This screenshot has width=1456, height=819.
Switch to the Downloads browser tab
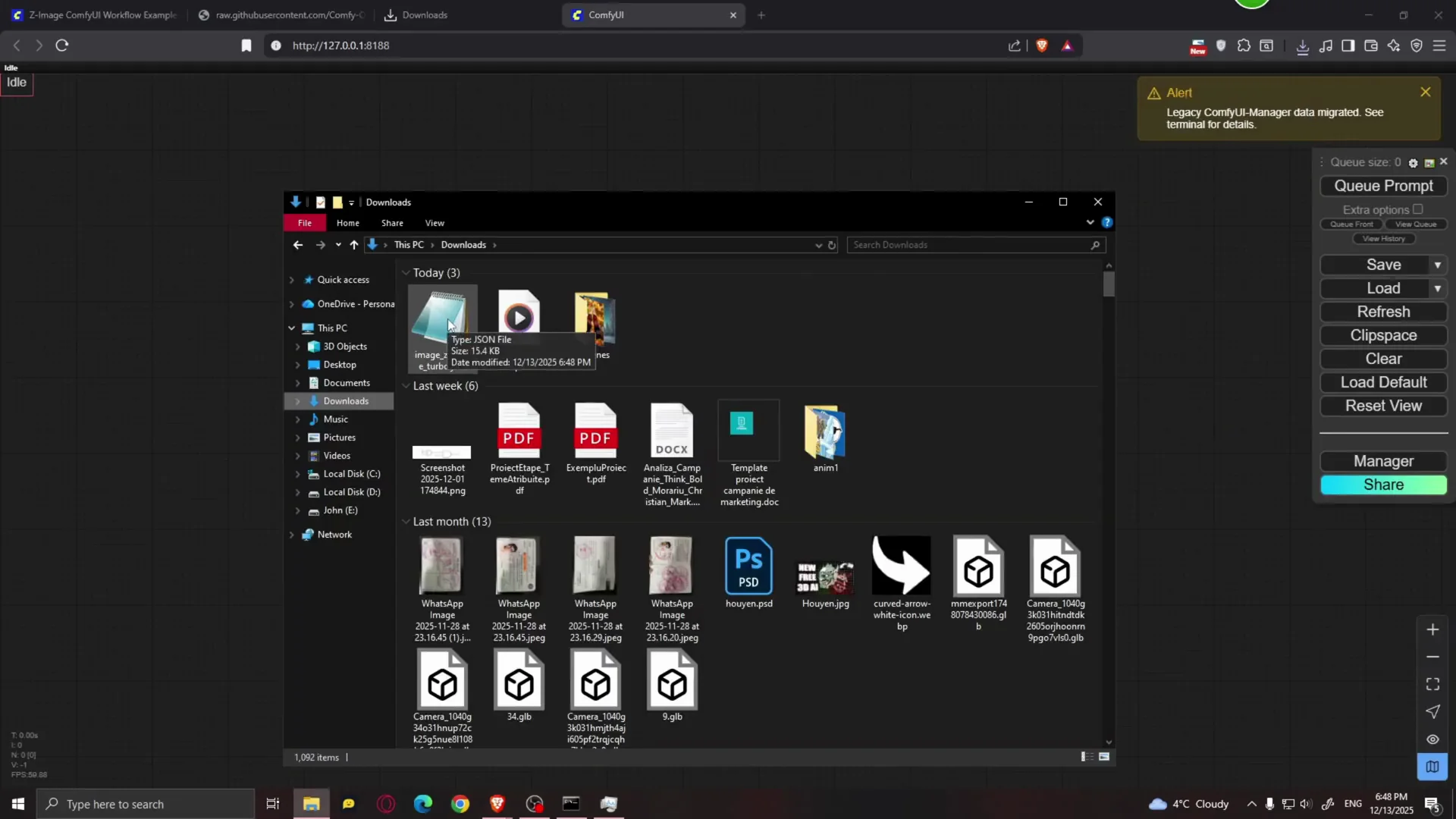pyautogui.click(x=425, y=14)
